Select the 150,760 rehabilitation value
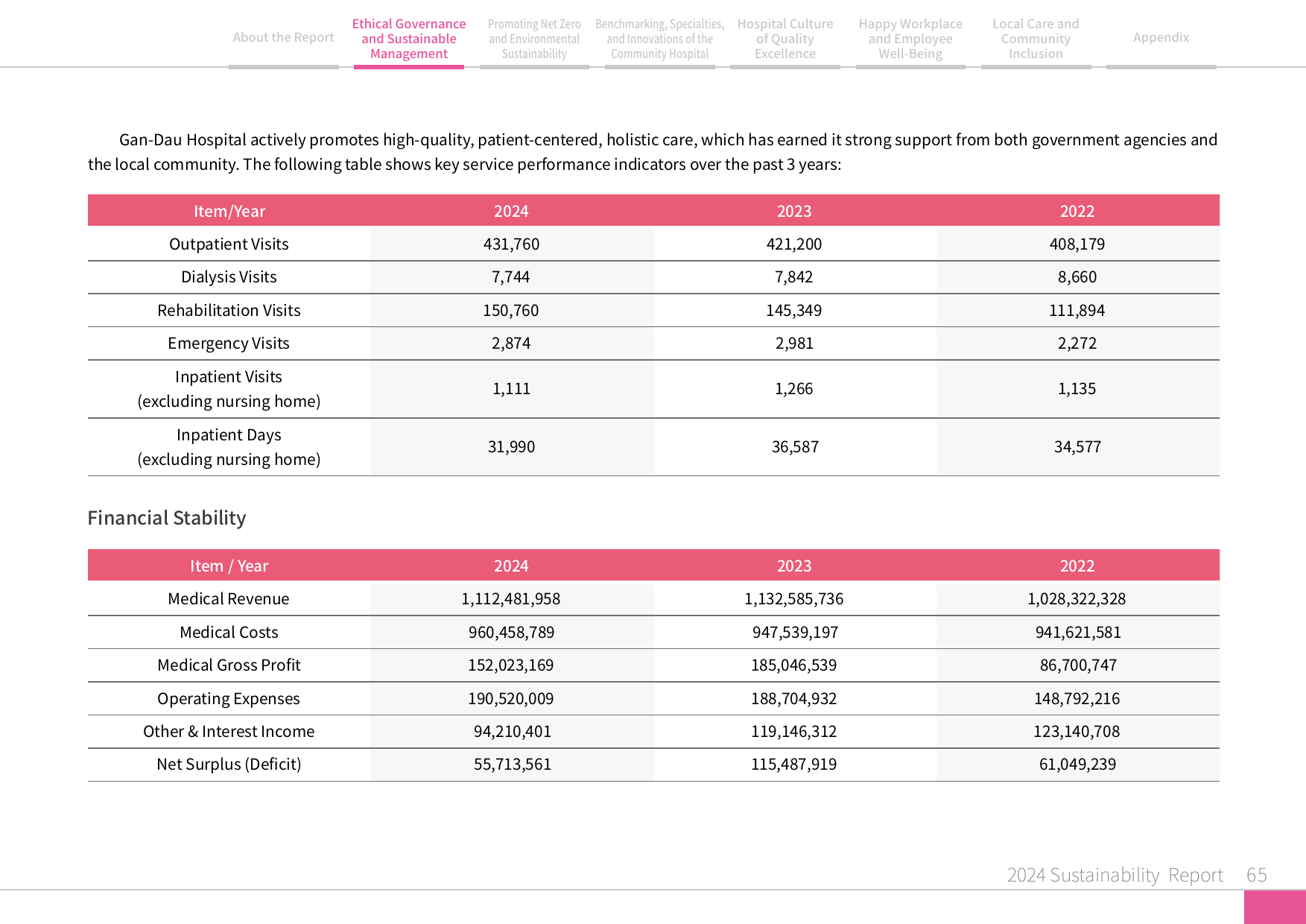Image resolution: width=1306 pixels, height=924 pixels. click(511, 311)
